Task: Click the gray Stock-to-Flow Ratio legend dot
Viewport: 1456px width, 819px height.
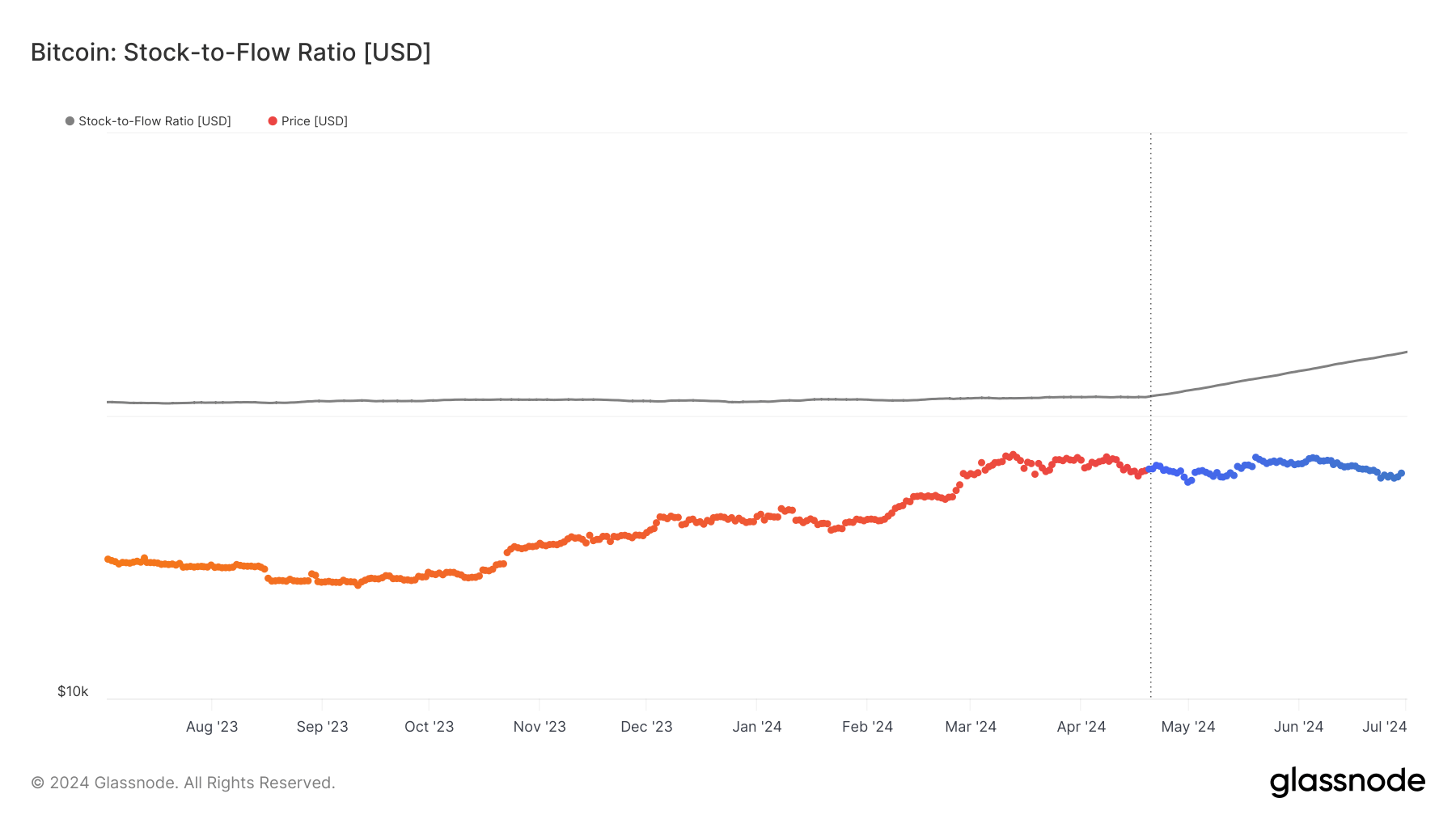Action: coord(70,121)
